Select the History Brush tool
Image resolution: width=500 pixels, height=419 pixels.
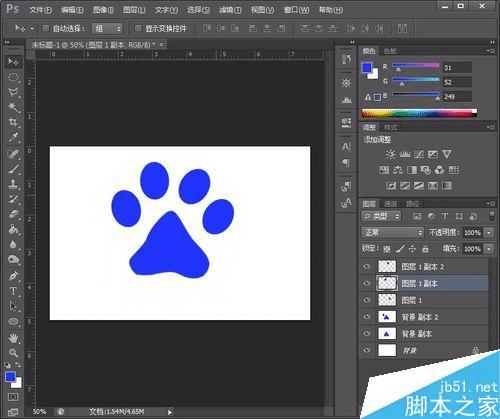coord(13,199)
